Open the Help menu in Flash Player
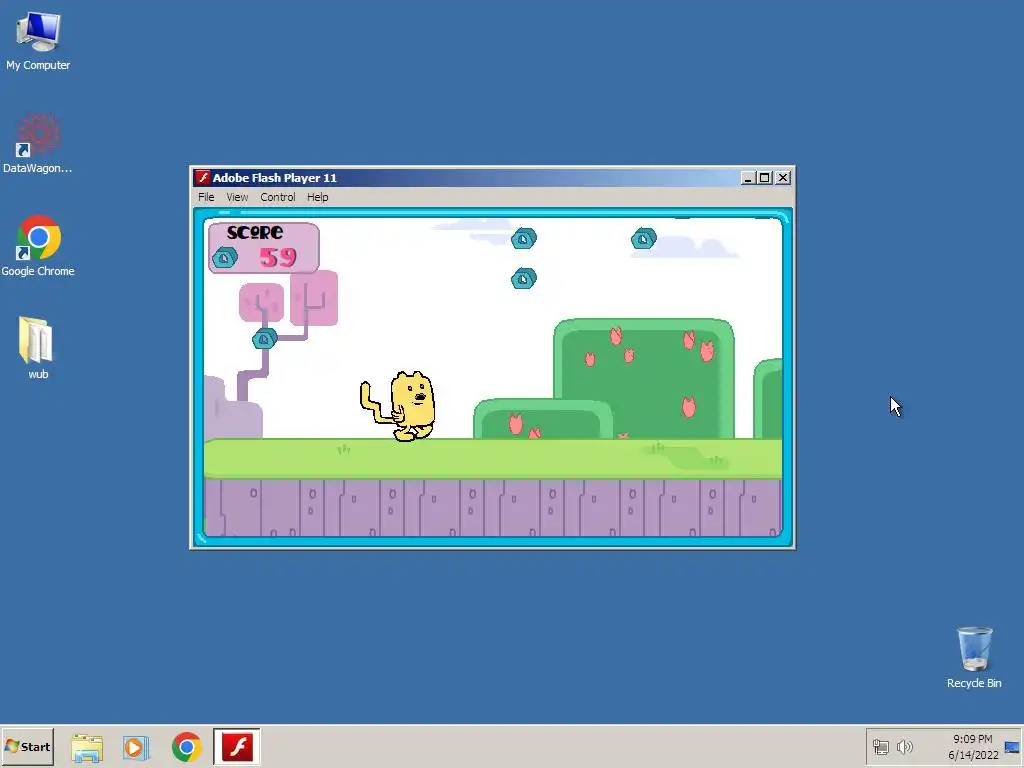Viewport: 1024px width, 768px height. [x=317, y=197]
